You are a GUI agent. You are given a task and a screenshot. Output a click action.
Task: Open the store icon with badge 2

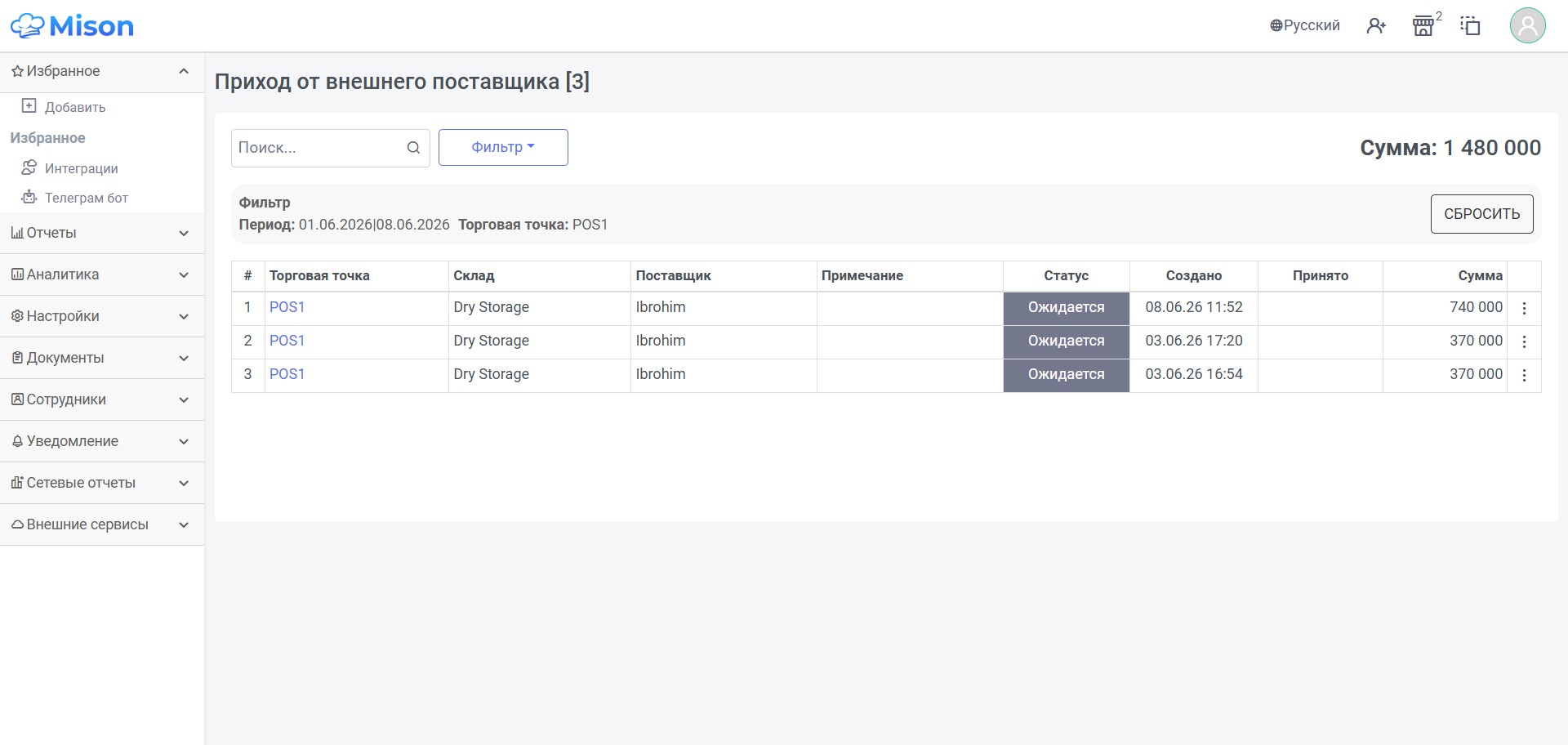click(1423, 26)
